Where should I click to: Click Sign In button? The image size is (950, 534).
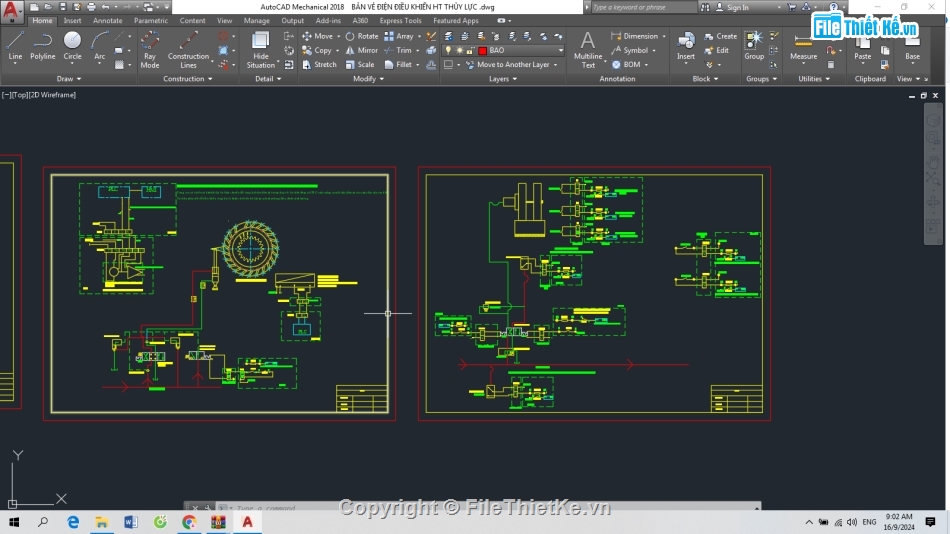[x=732, y=7]
